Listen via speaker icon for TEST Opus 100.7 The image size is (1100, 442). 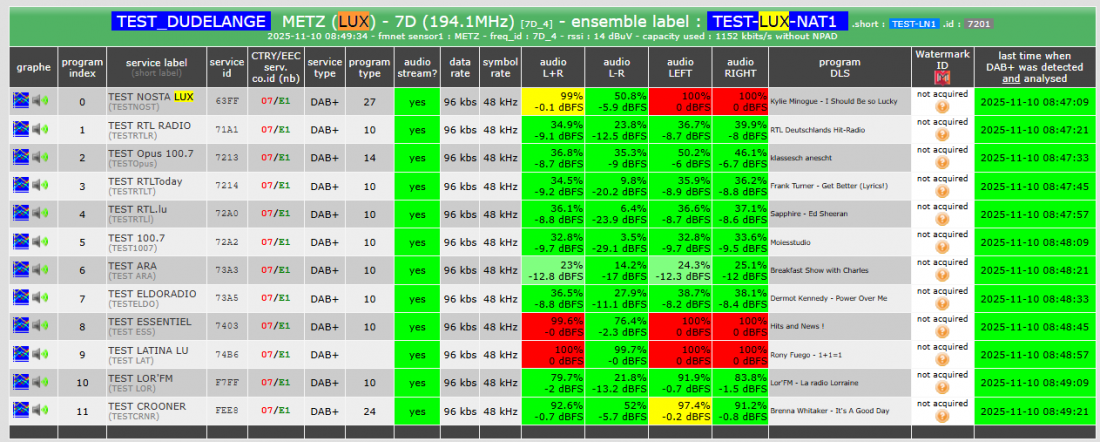pos(42,157)
